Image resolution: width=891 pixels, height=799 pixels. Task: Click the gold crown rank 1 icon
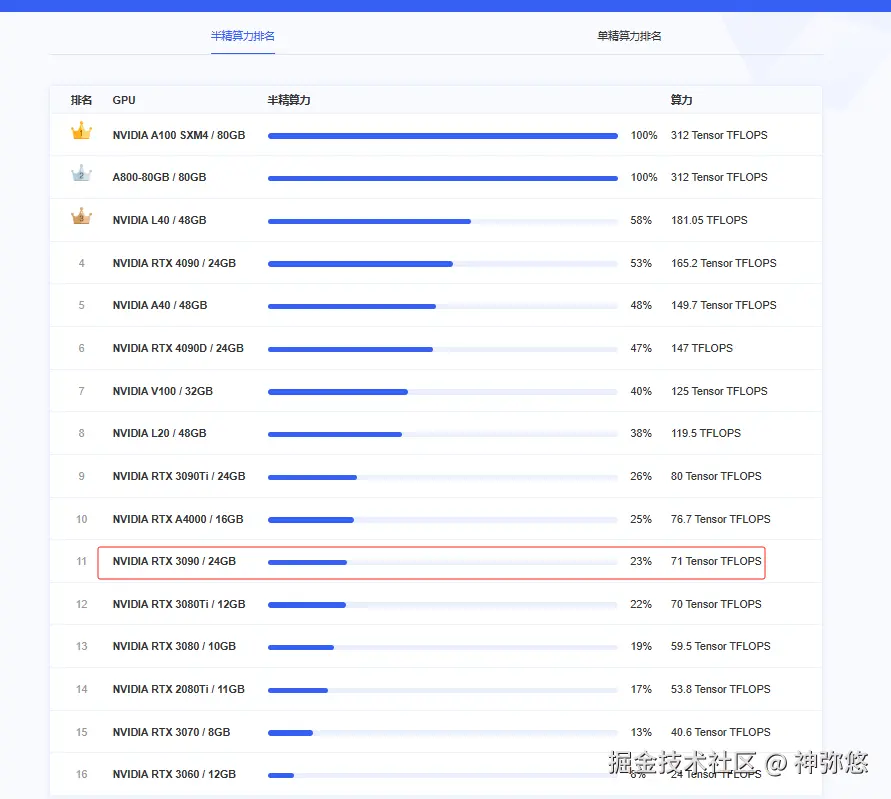pos(81,131)
